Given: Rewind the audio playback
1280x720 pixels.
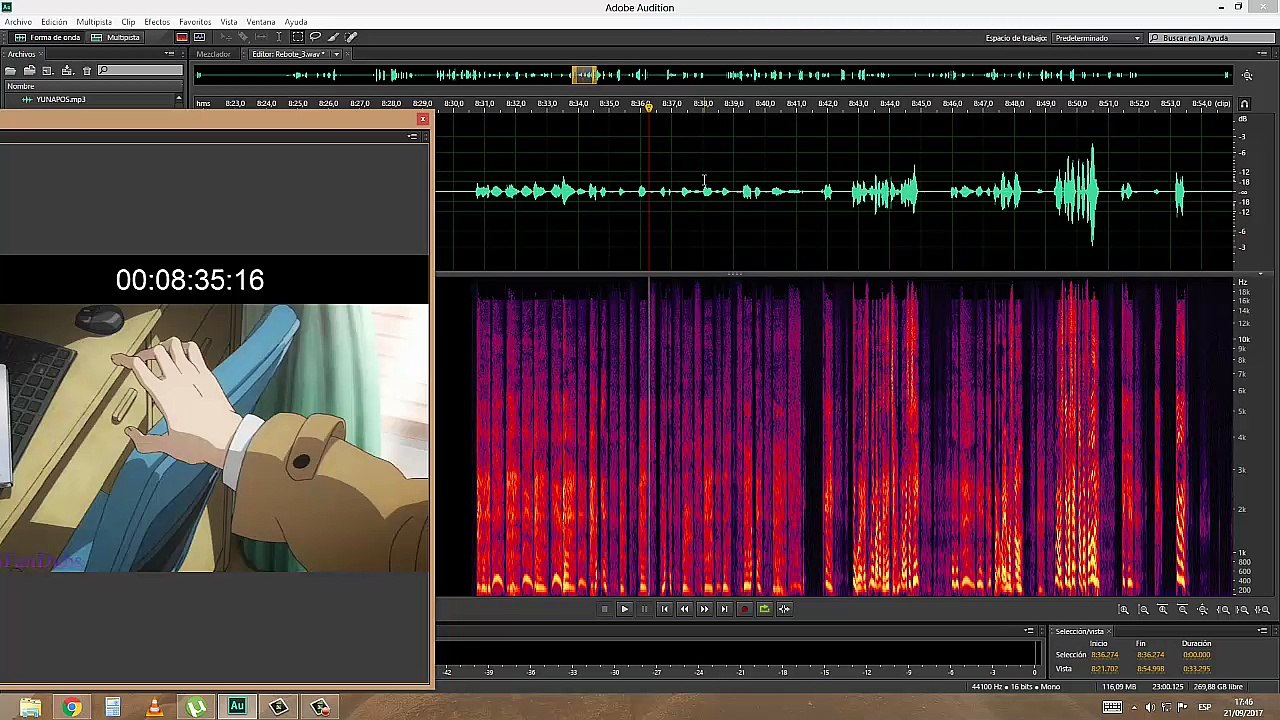Looking at the screenshot, I should coord(684,609).
